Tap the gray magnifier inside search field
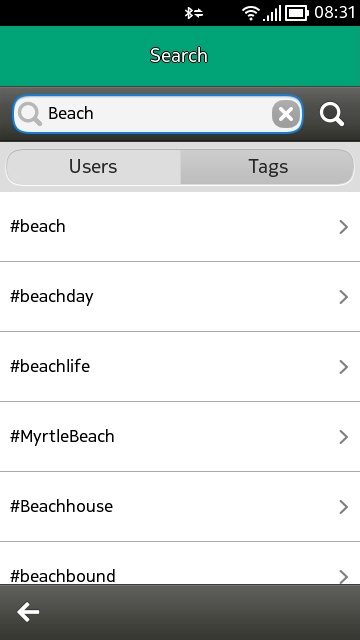Screen dimensions: 360x640 pos(30,114)
